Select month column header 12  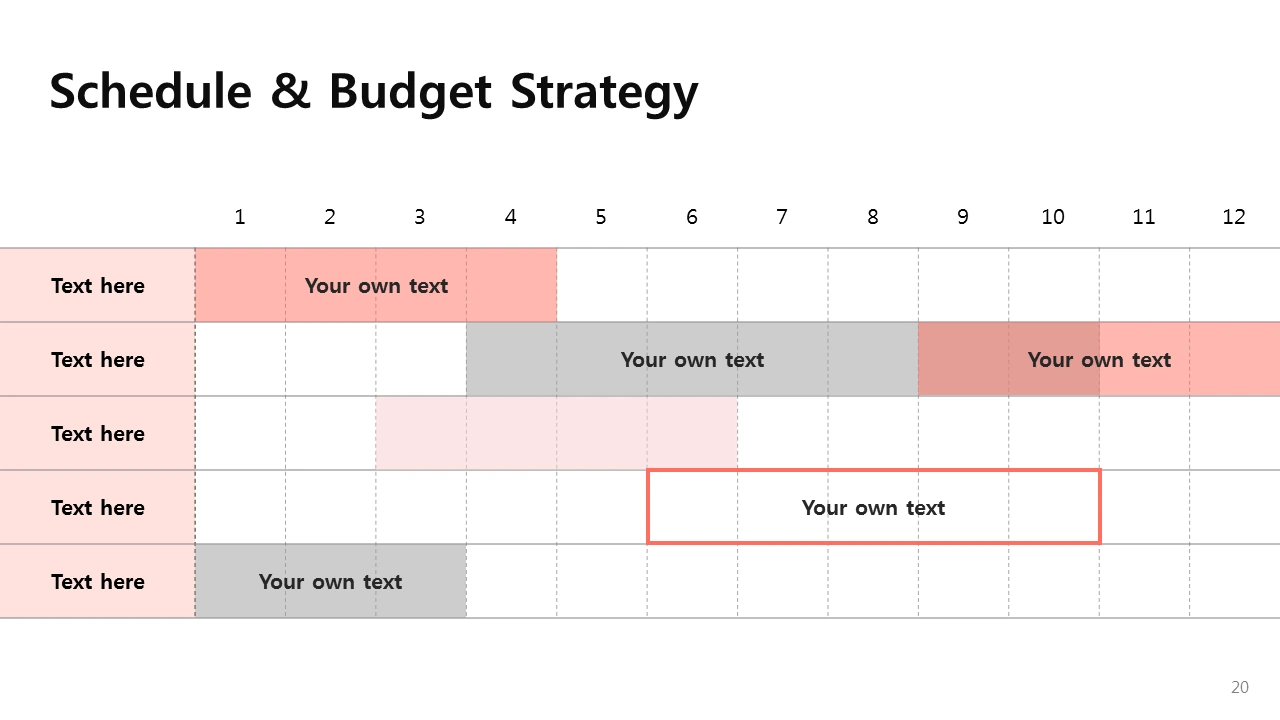(1234, 217)
